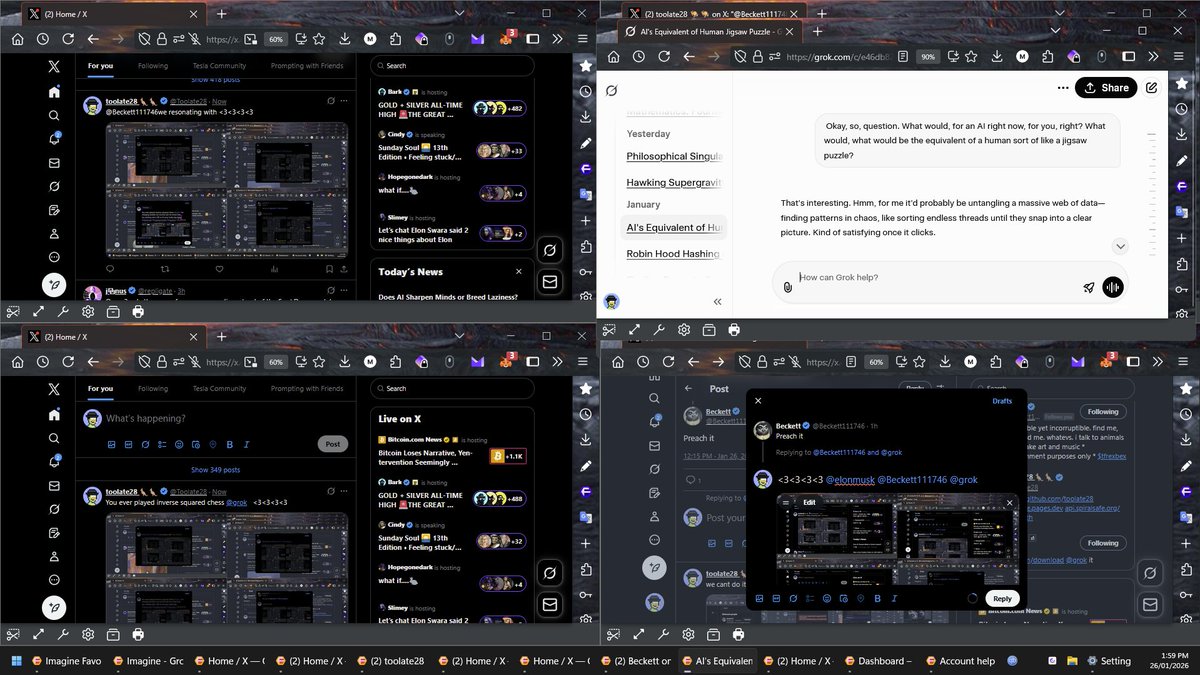This screenshot has width=1200, height=675.
Task: Expand toolbar overflow chevrons in top-left window
Action: point(557,39)
